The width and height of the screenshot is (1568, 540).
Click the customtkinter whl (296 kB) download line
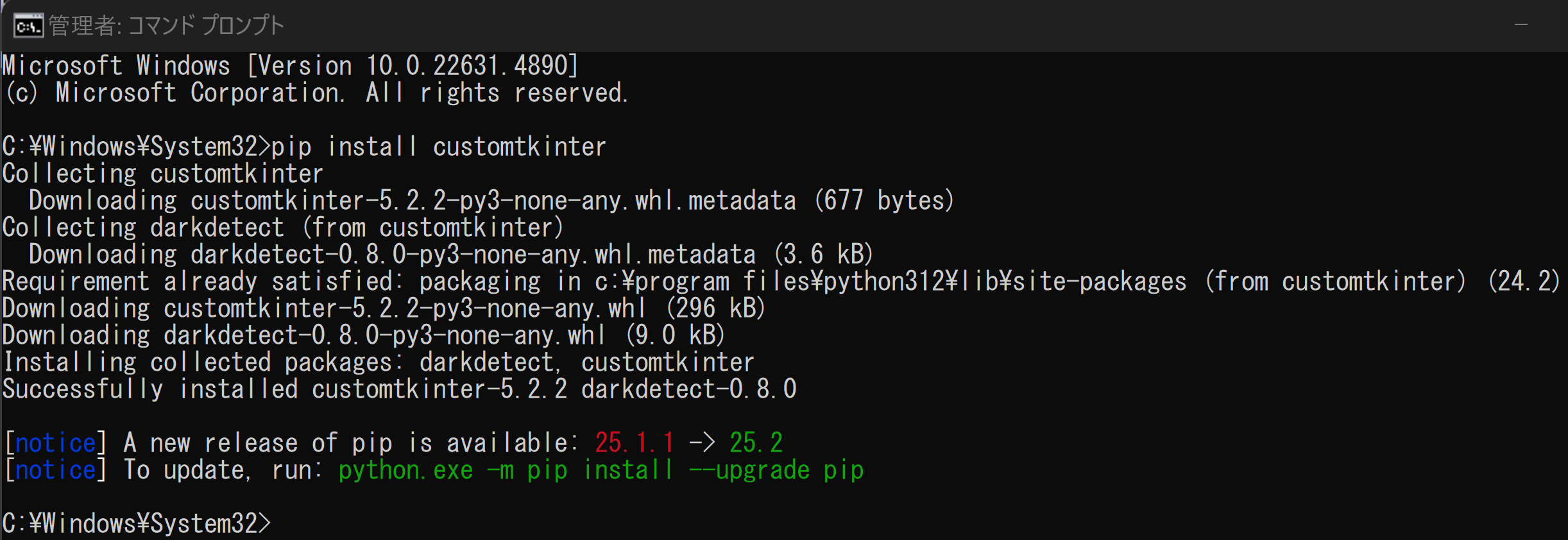[x=384, y=308]
